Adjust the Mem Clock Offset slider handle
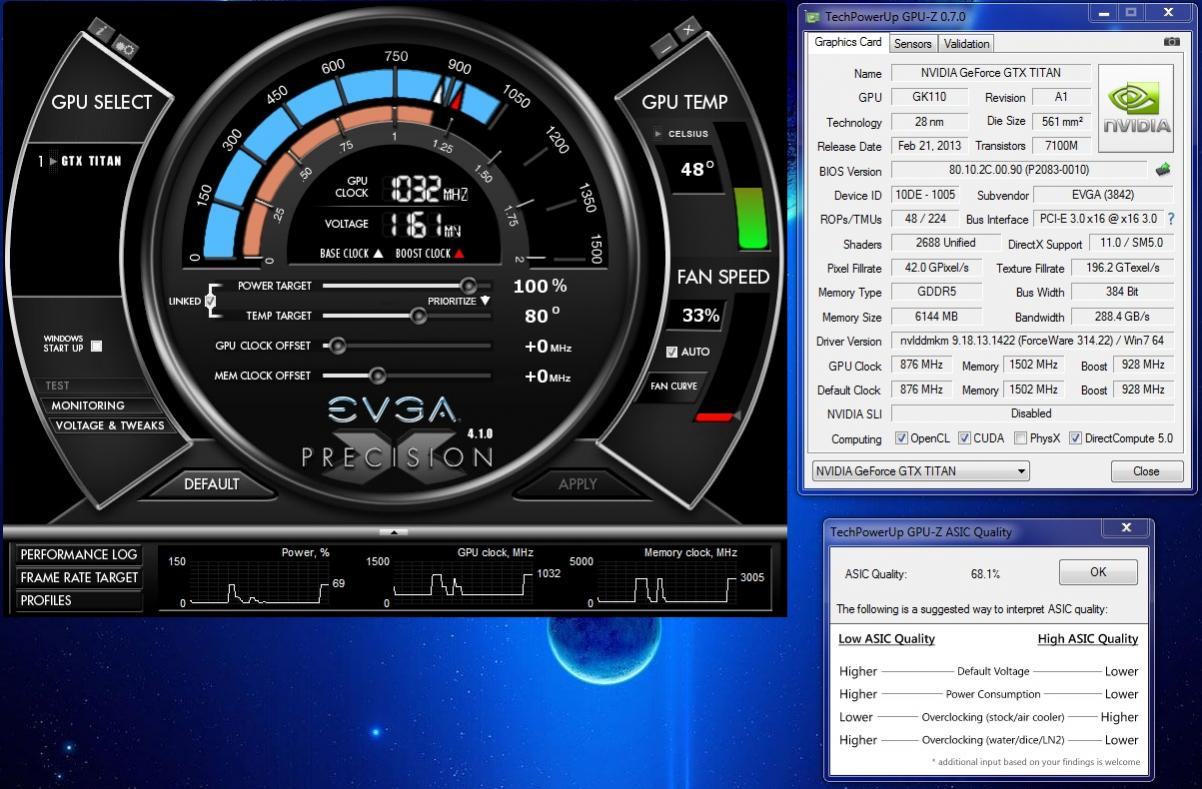1202x789 pixels. 377,376
